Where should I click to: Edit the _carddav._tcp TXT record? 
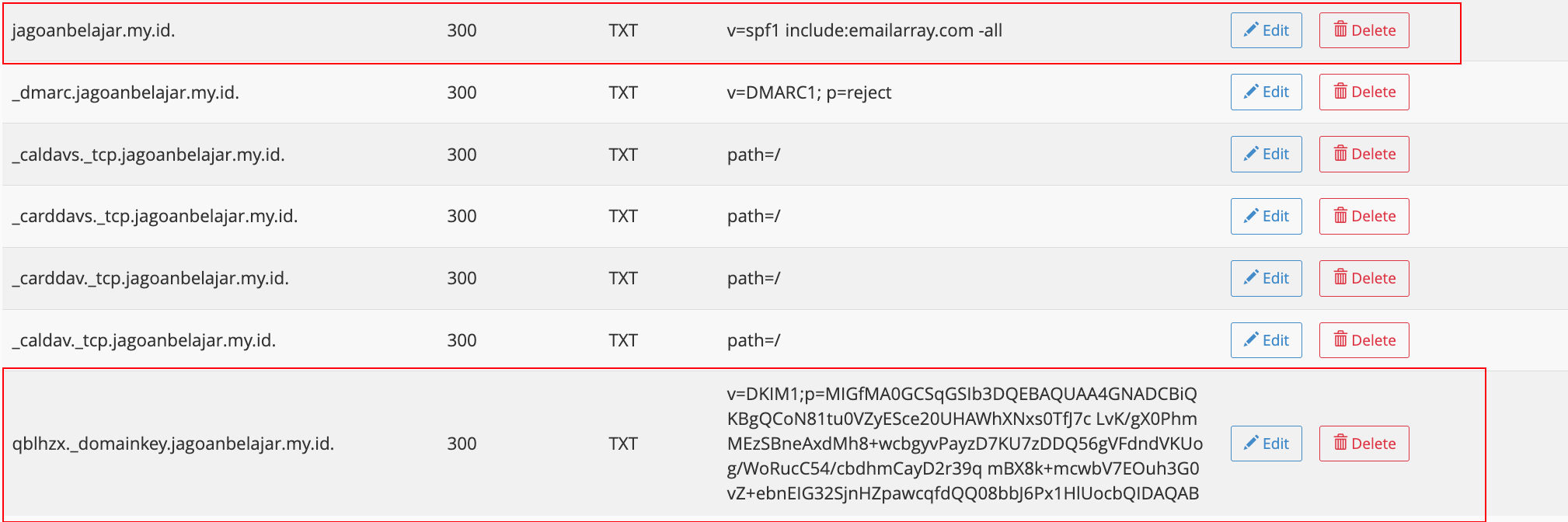tap(1266, 278)
